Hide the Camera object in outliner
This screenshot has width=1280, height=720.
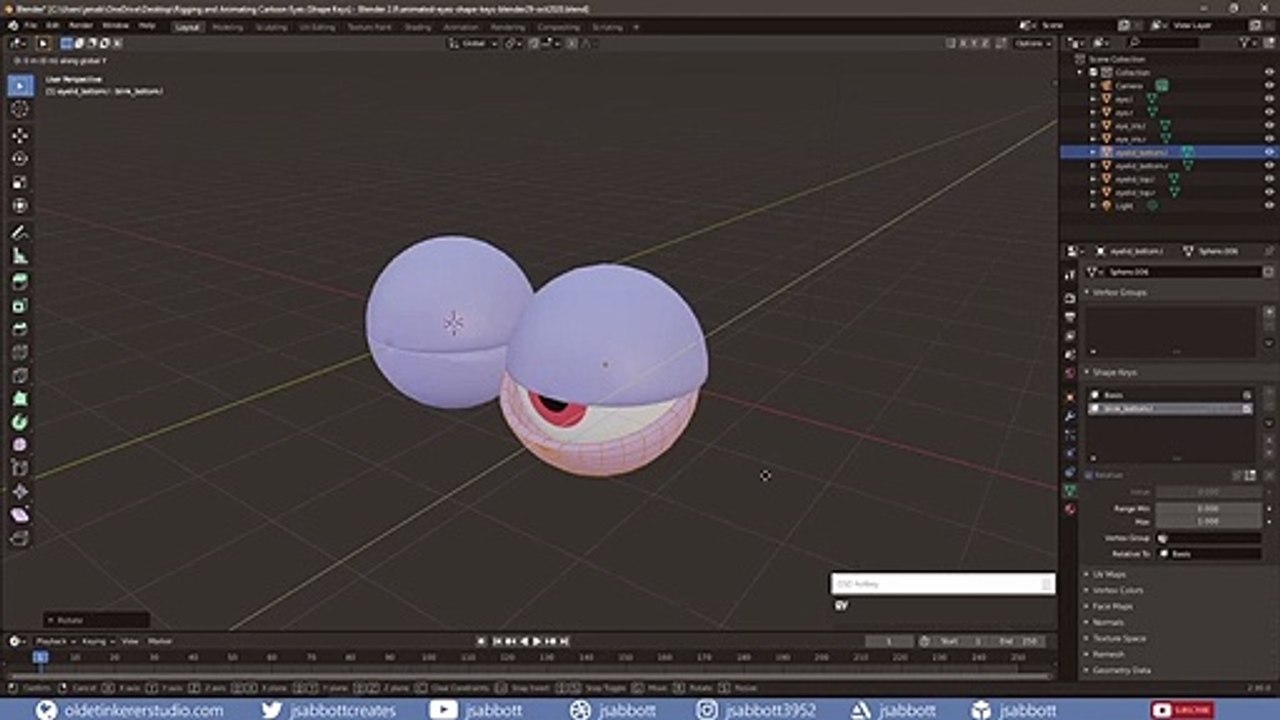[x=1269, y=86]
